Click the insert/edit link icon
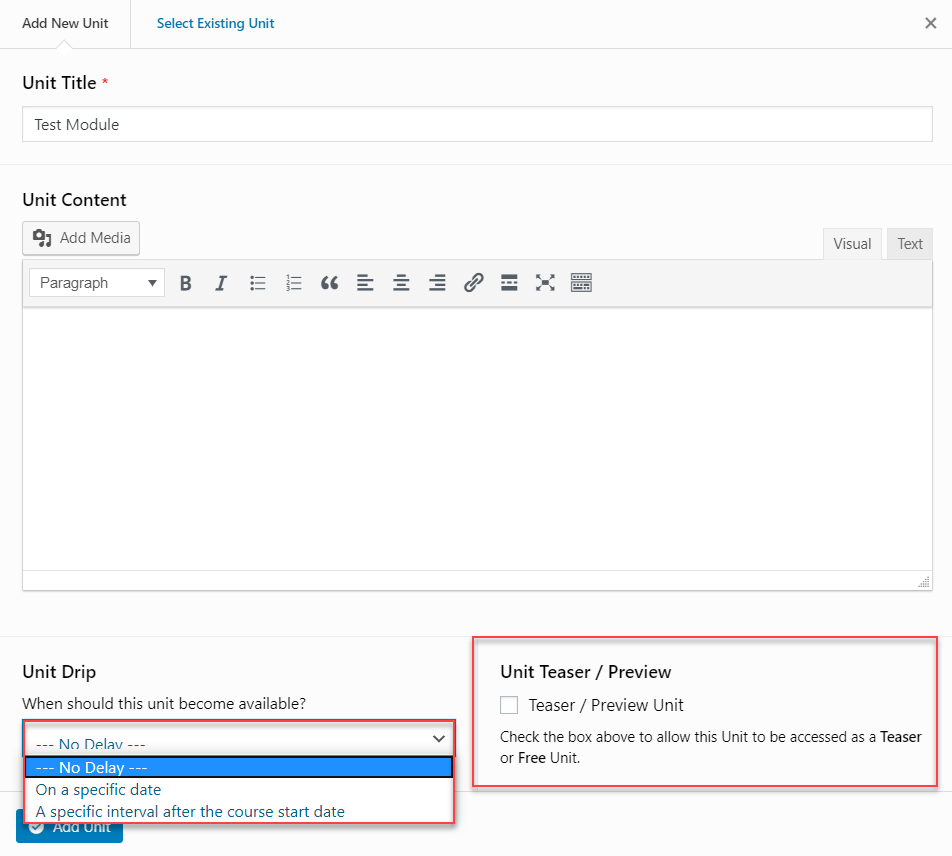 [473, 283]
